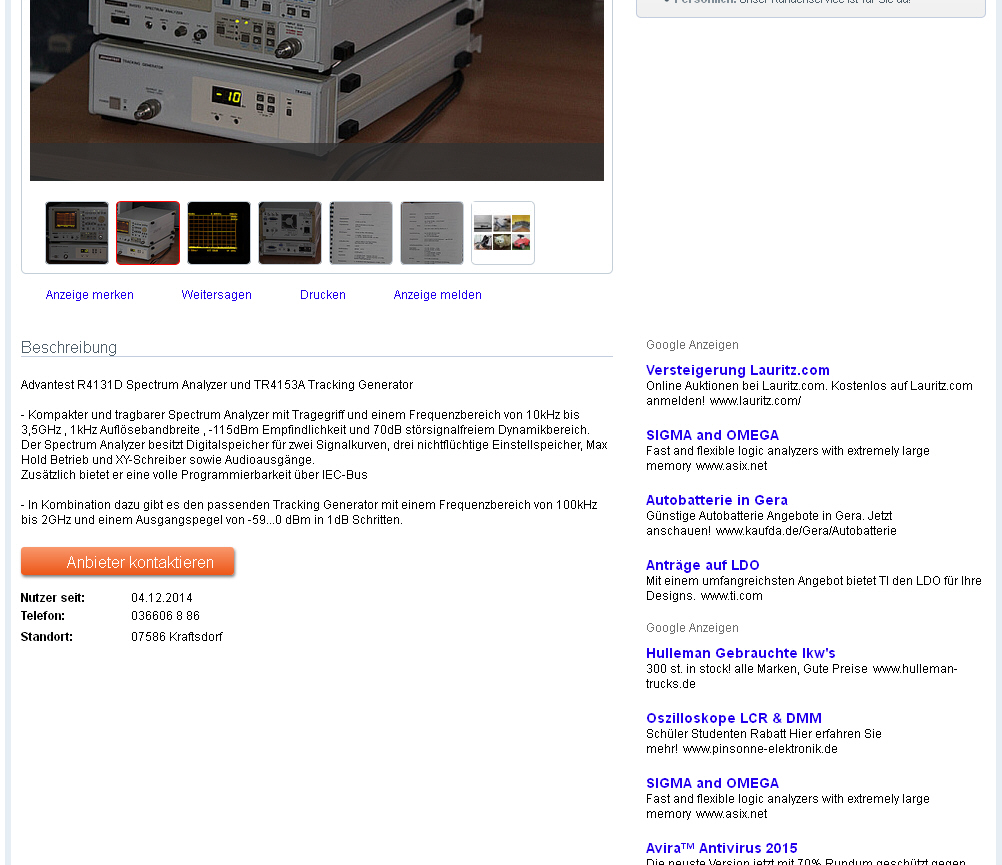Report the ad via Anzeige melden
The width and height of the screenshot is (1002, 865).
click(x=438, y=295)
